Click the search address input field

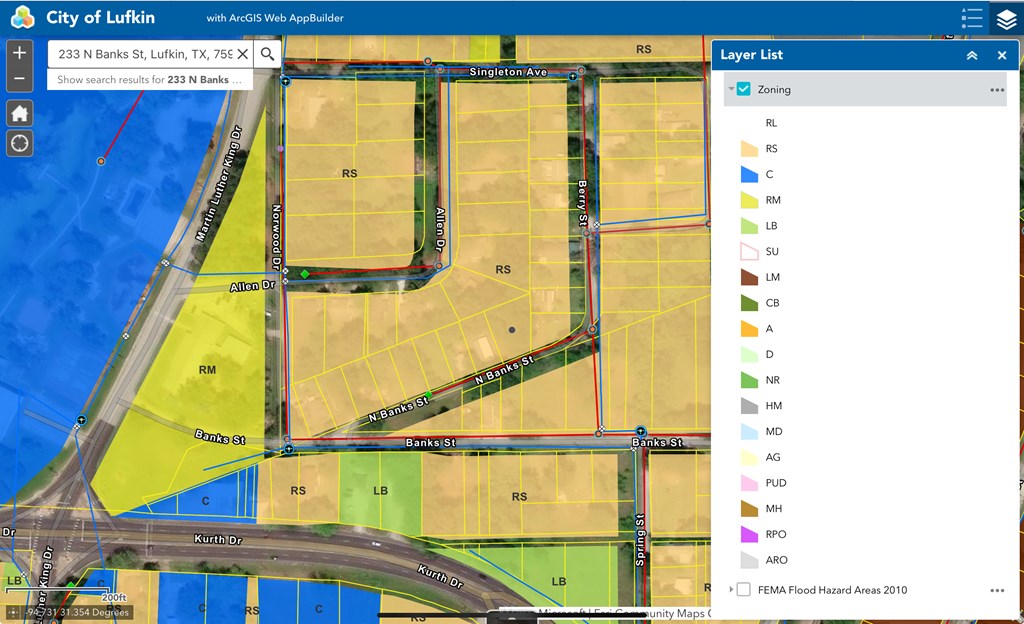[145, 54]
